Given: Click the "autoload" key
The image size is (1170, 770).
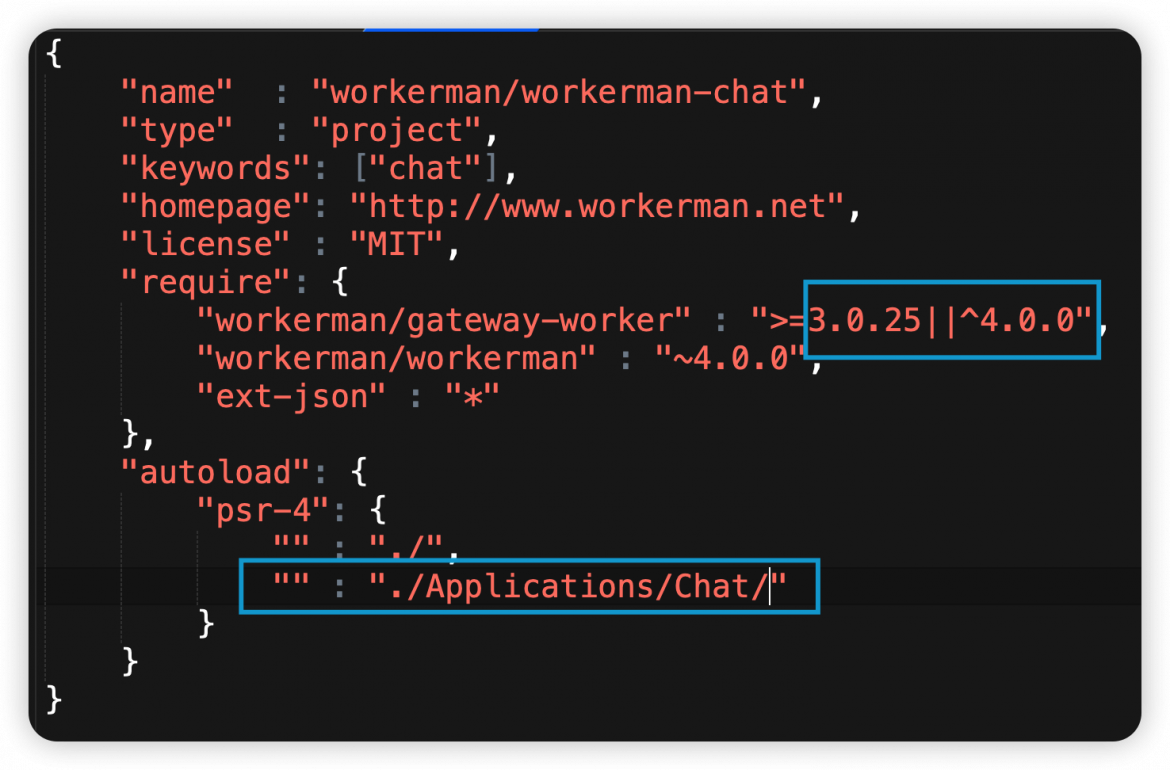Looking at the screenshot, I should point(215,473).
